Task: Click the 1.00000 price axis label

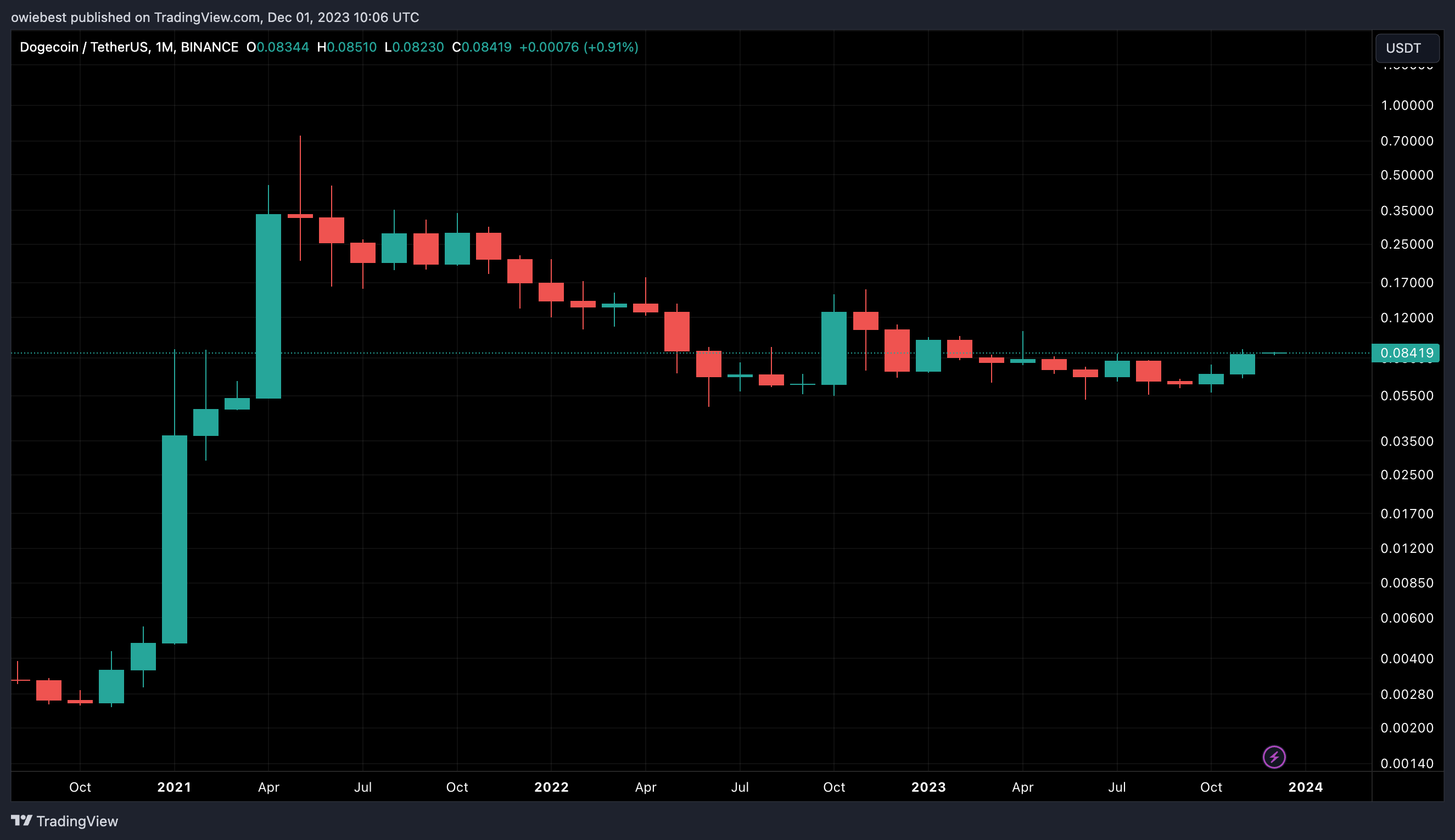Action: click(x=1407, y=105)
